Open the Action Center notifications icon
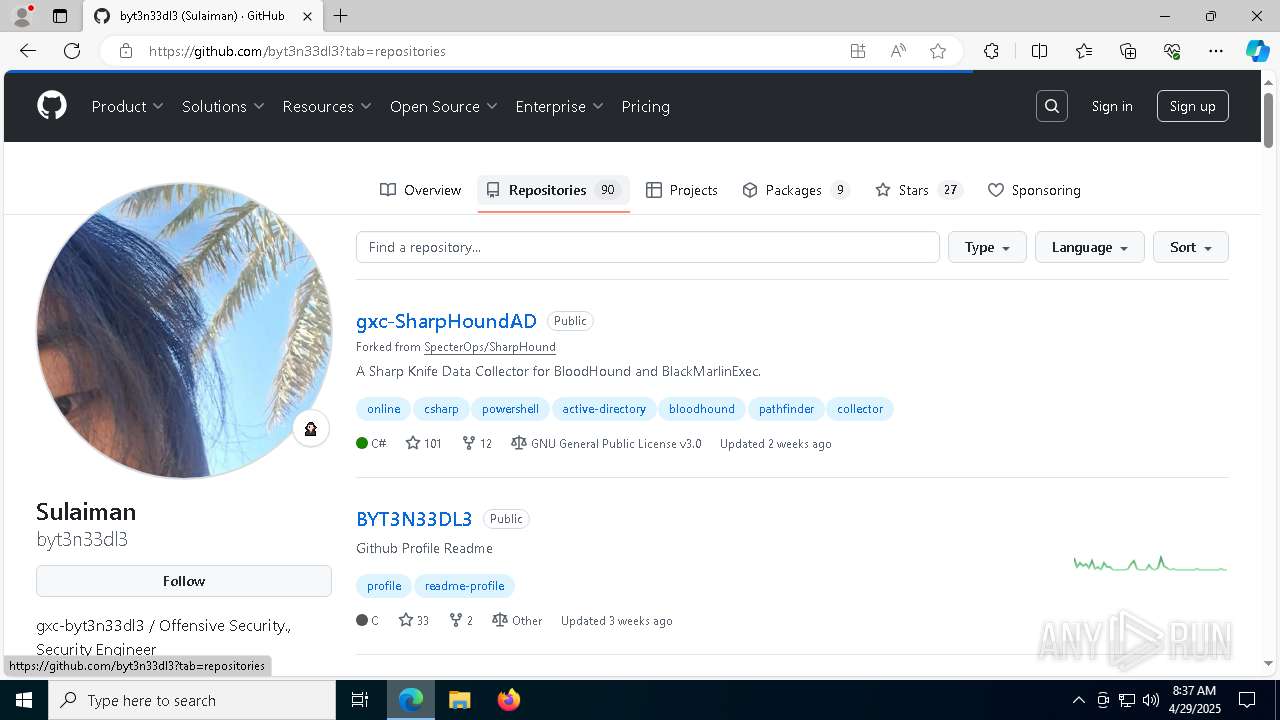 (1247, 700)
